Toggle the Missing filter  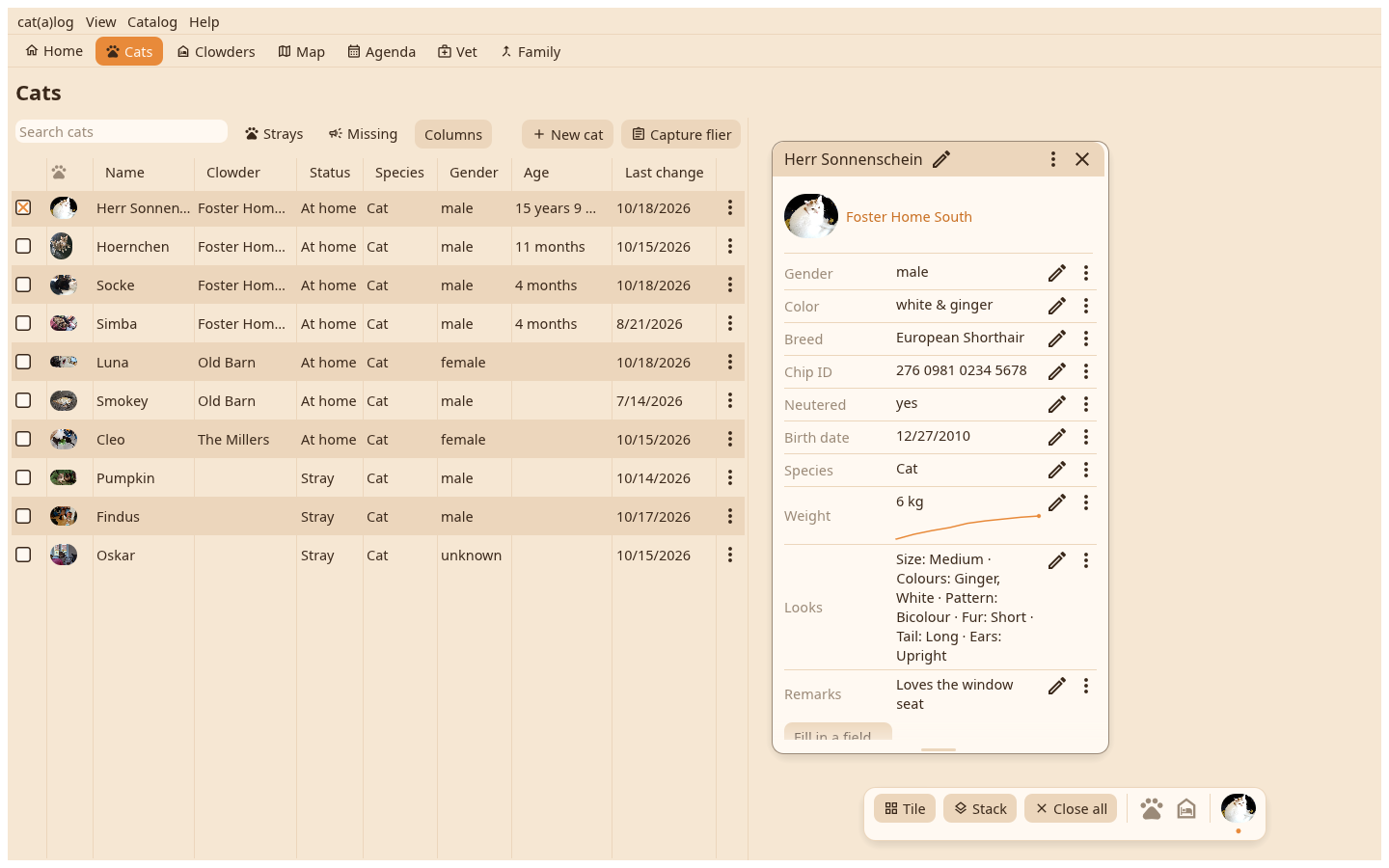coord(363,134)
